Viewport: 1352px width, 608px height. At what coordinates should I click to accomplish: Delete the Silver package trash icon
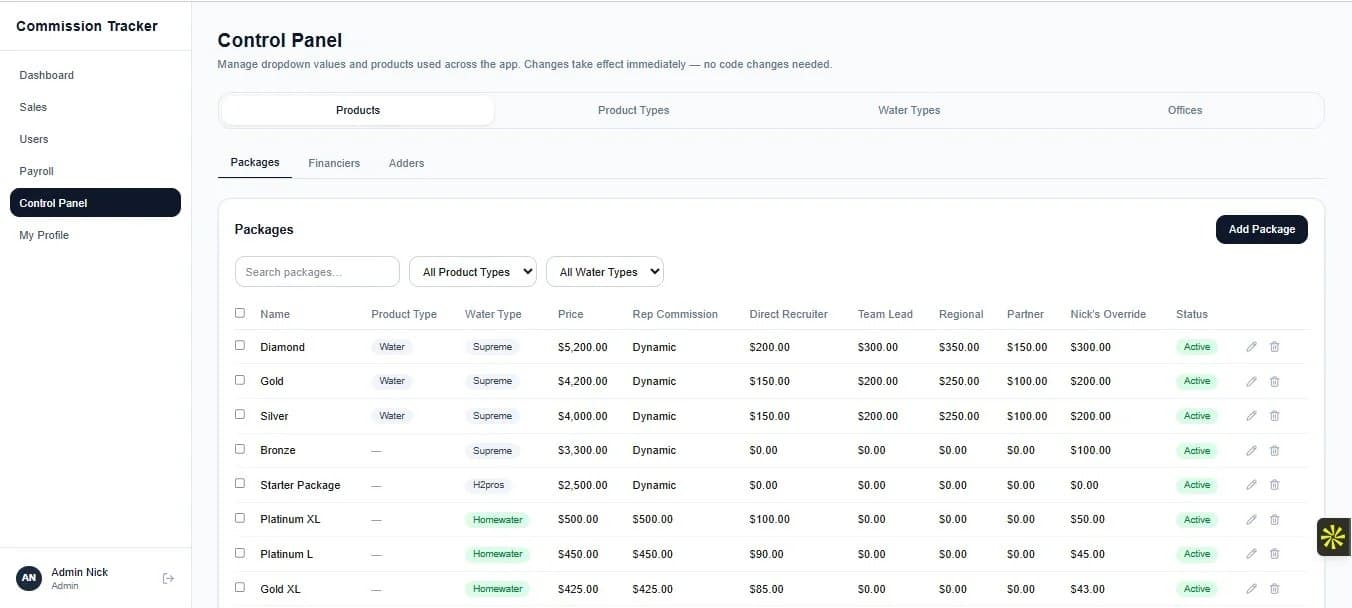point(1274,416)
